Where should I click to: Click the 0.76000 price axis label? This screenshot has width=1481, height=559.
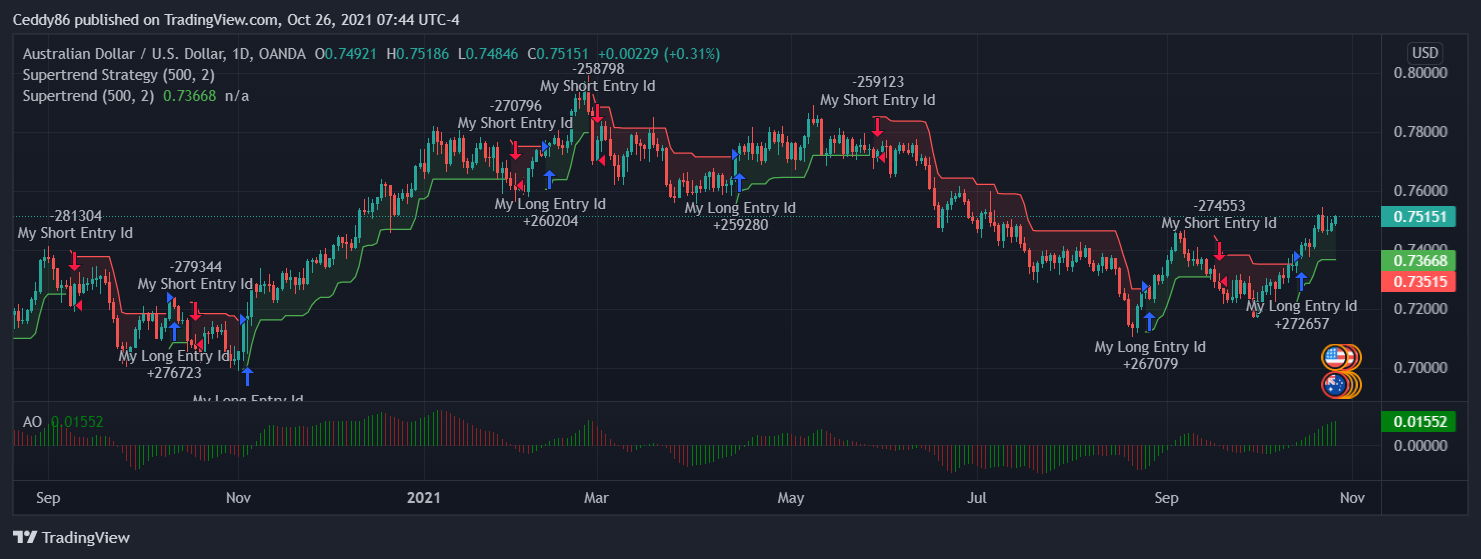point(1419,191)
